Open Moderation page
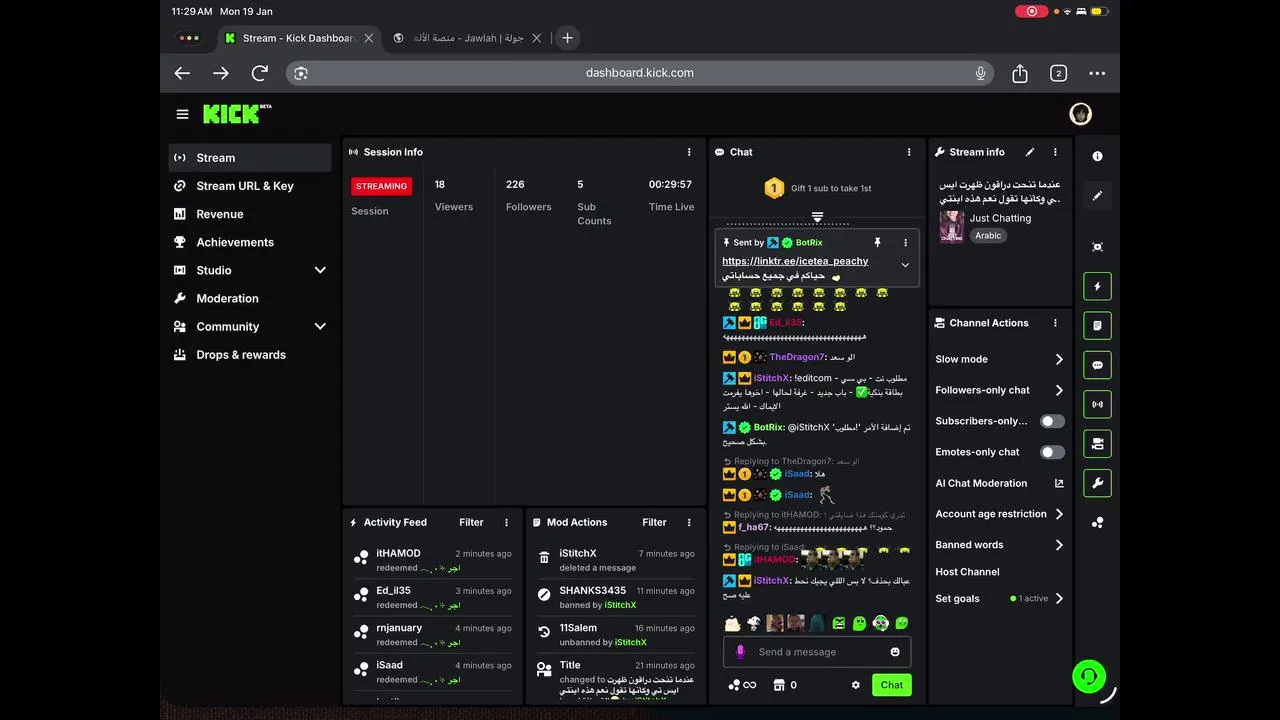 (250, 298)
